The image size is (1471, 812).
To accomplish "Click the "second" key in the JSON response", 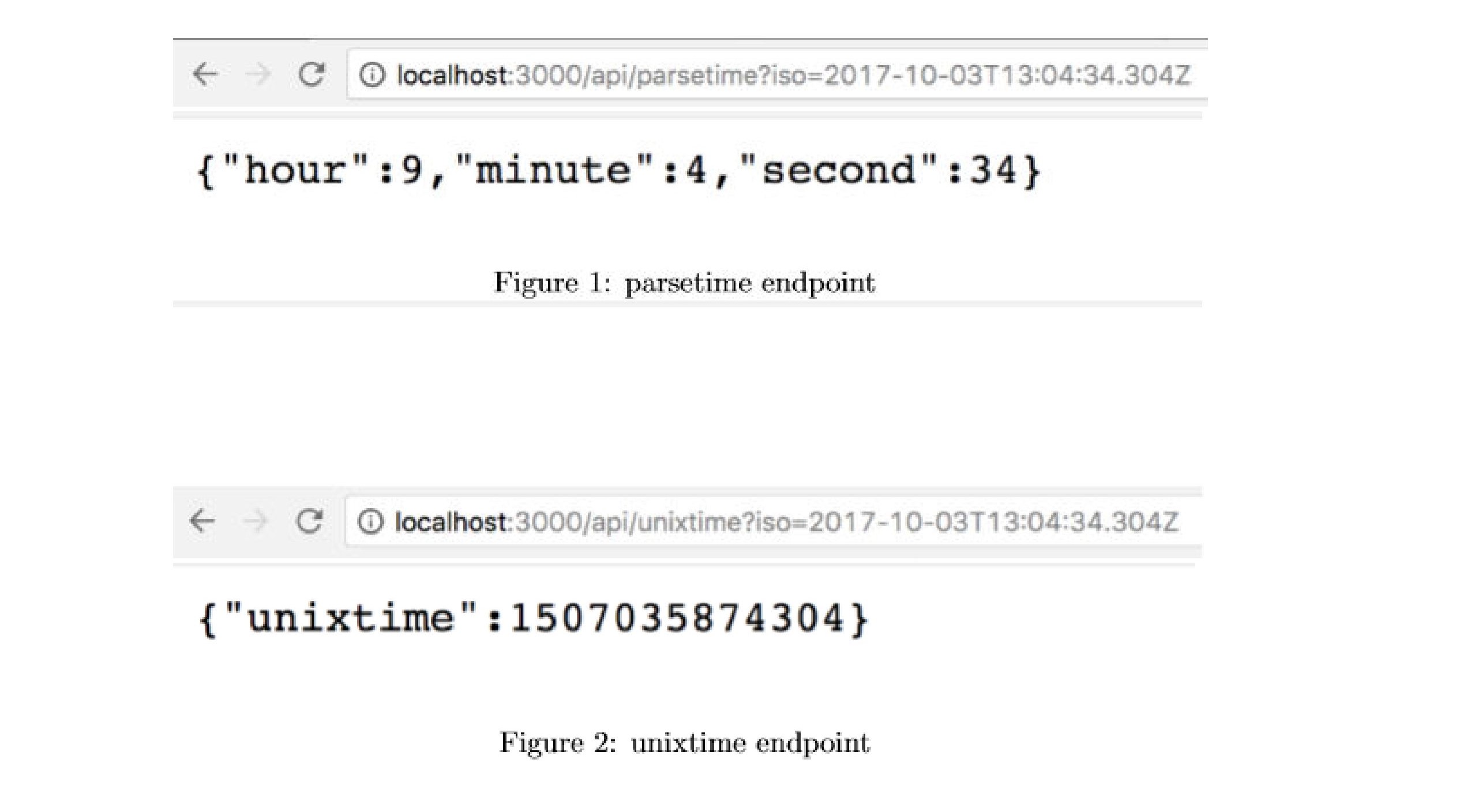I will (839, 170).
